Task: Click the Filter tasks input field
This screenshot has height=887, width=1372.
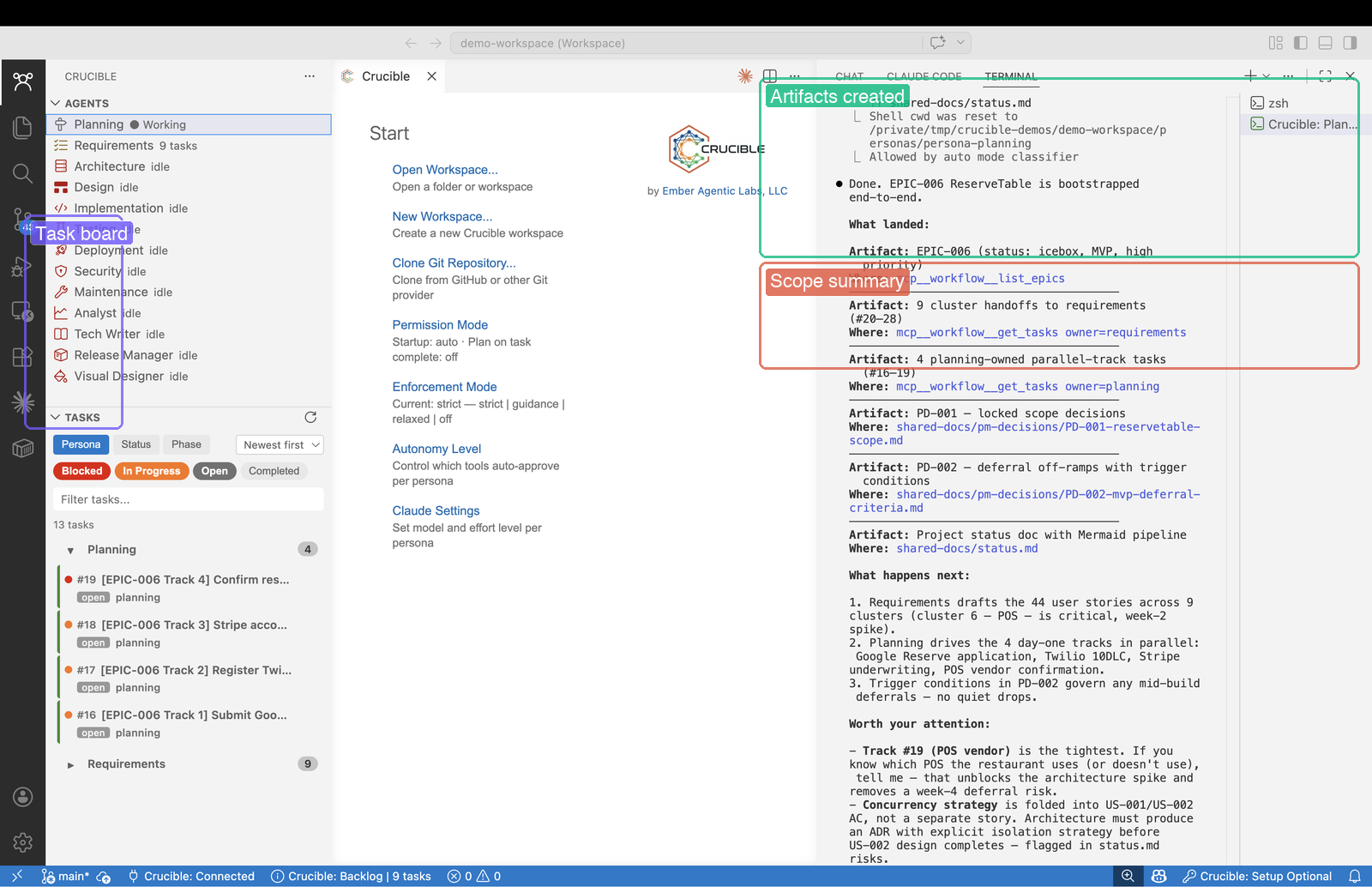Action: (x=189, y=499)
